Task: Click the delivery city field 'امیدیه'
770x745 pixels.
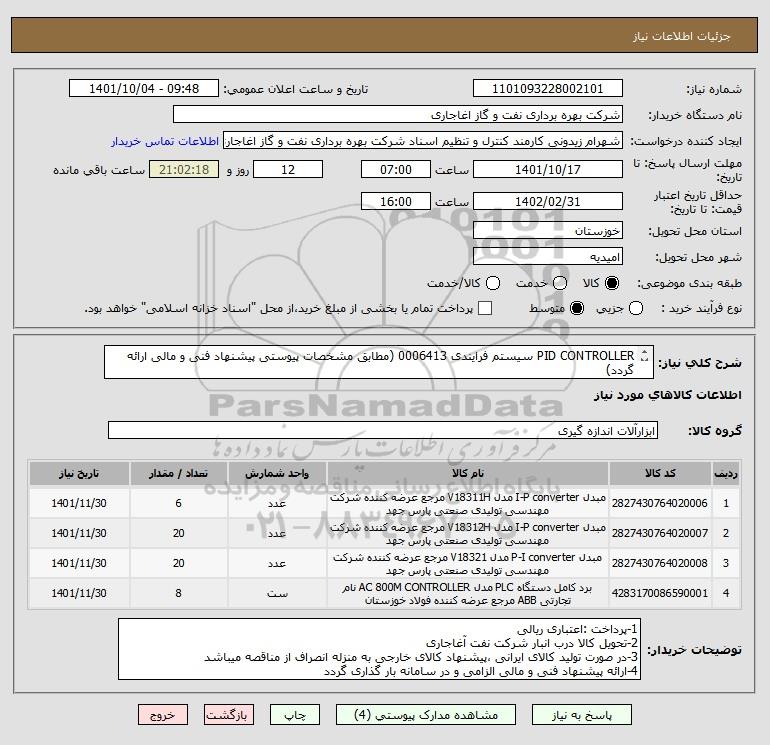Action: click(x=548, y=256)
